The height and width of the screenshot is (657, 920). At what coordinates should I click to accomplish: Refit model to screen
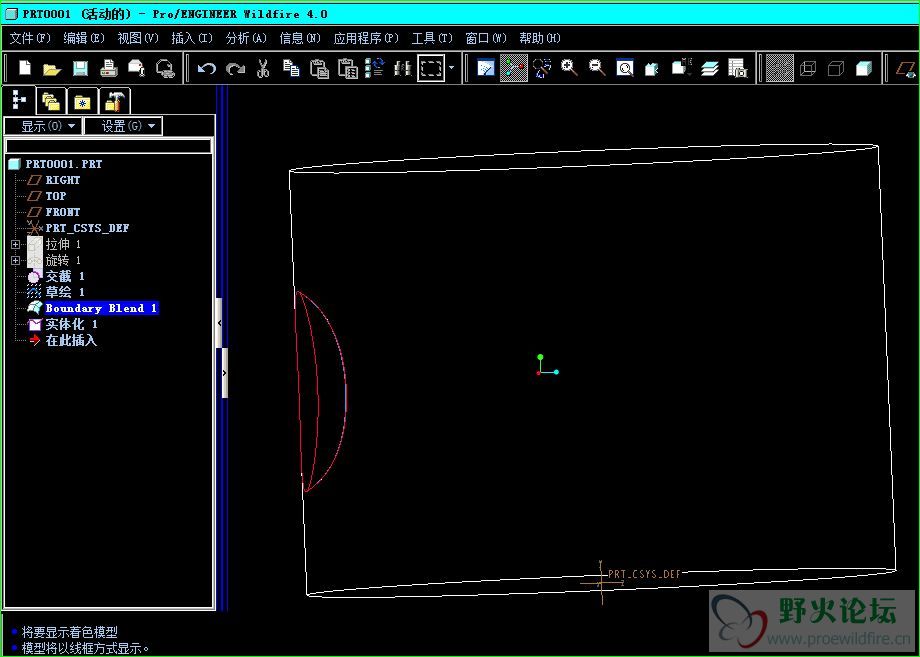625,69
